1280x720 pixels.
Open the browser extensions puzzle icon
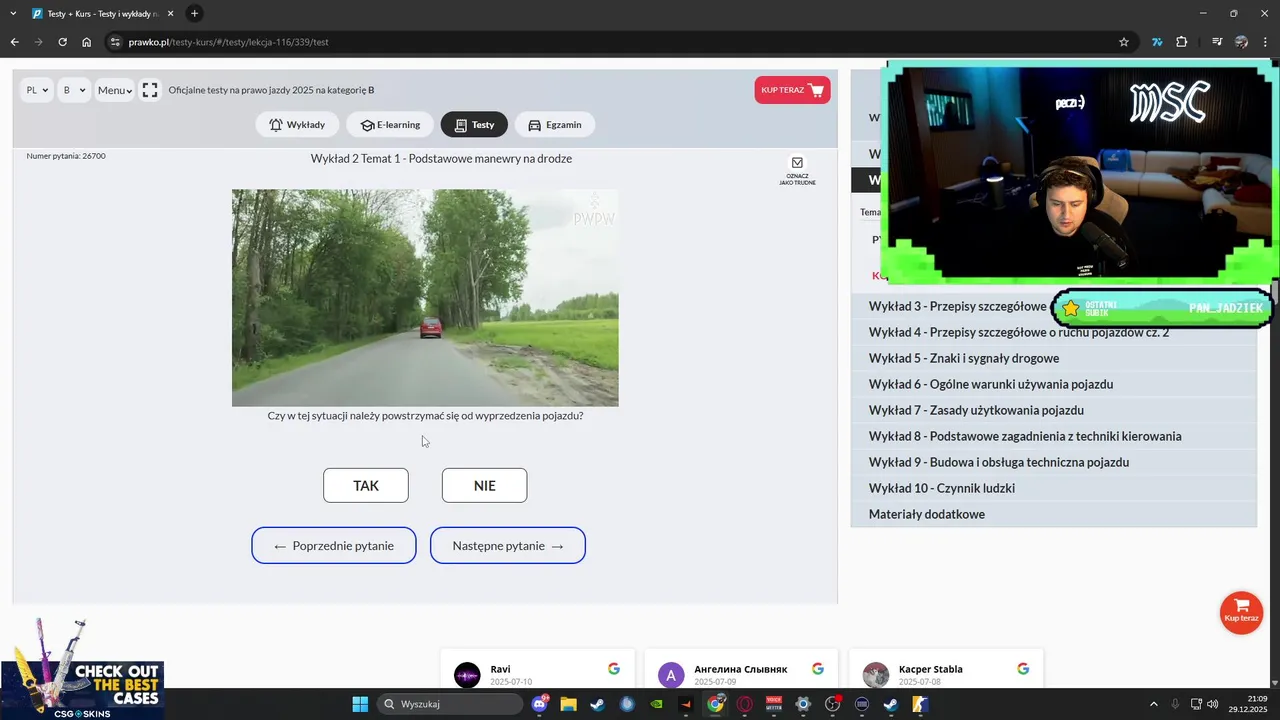pos(1182,42)
